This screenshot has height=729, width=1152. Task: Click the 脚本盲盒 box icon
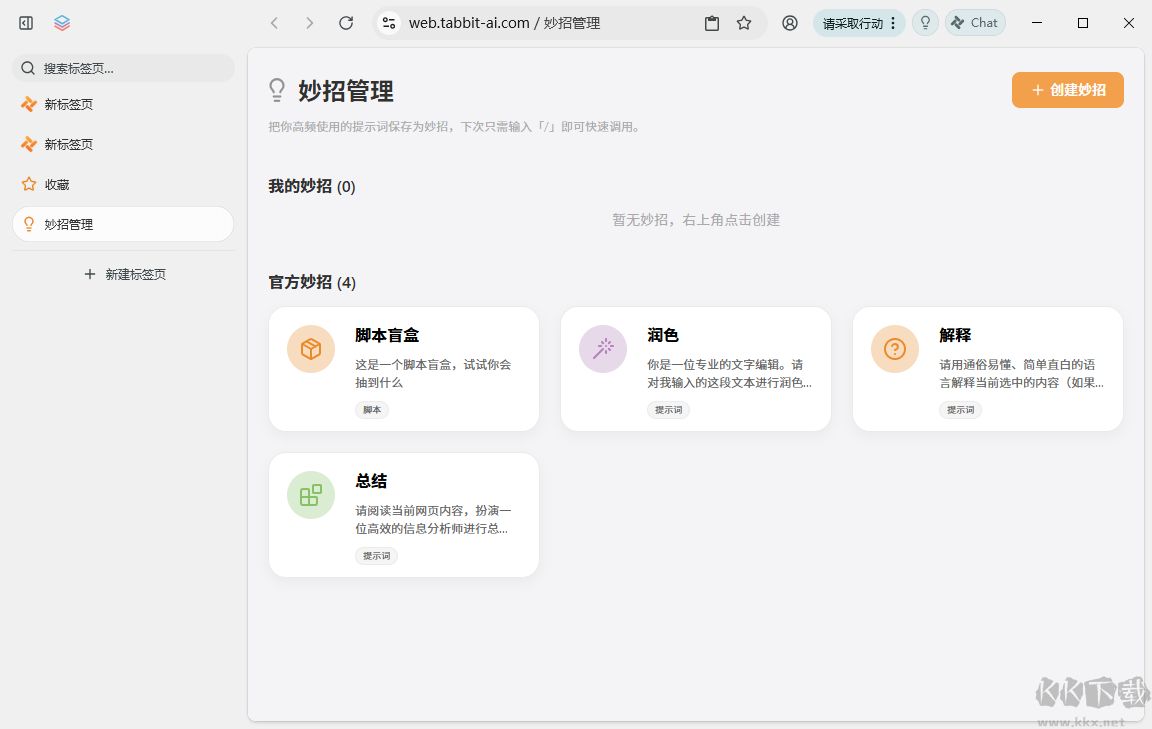[310, 349]
